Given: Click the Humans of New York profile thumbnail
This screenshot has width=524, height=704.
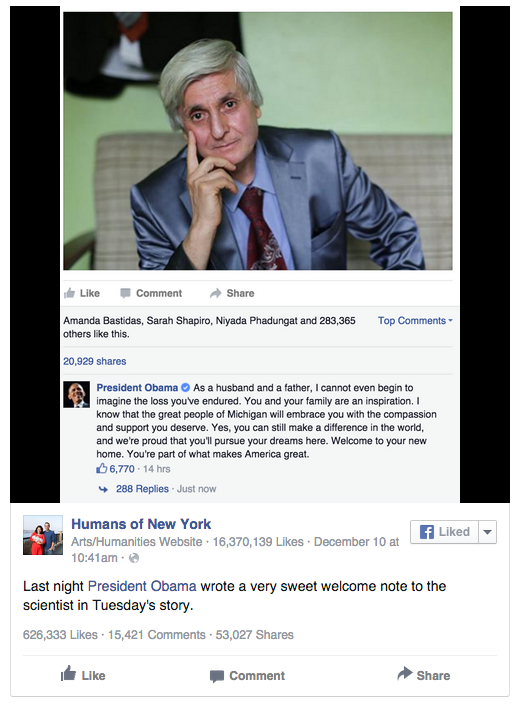Looking at the screenshot, I should (x=43, y=535).
